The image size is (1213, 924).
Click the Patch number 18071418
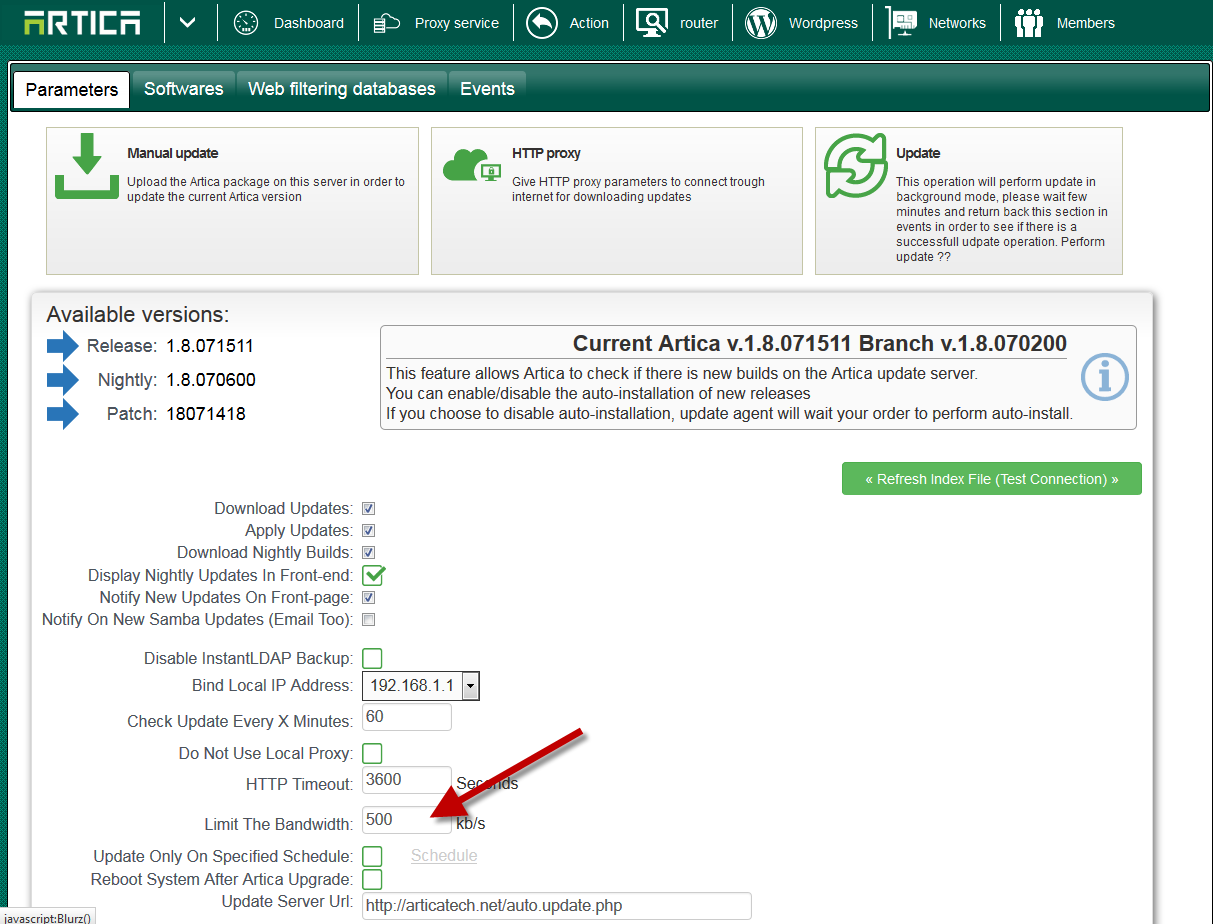pos(206,414)
